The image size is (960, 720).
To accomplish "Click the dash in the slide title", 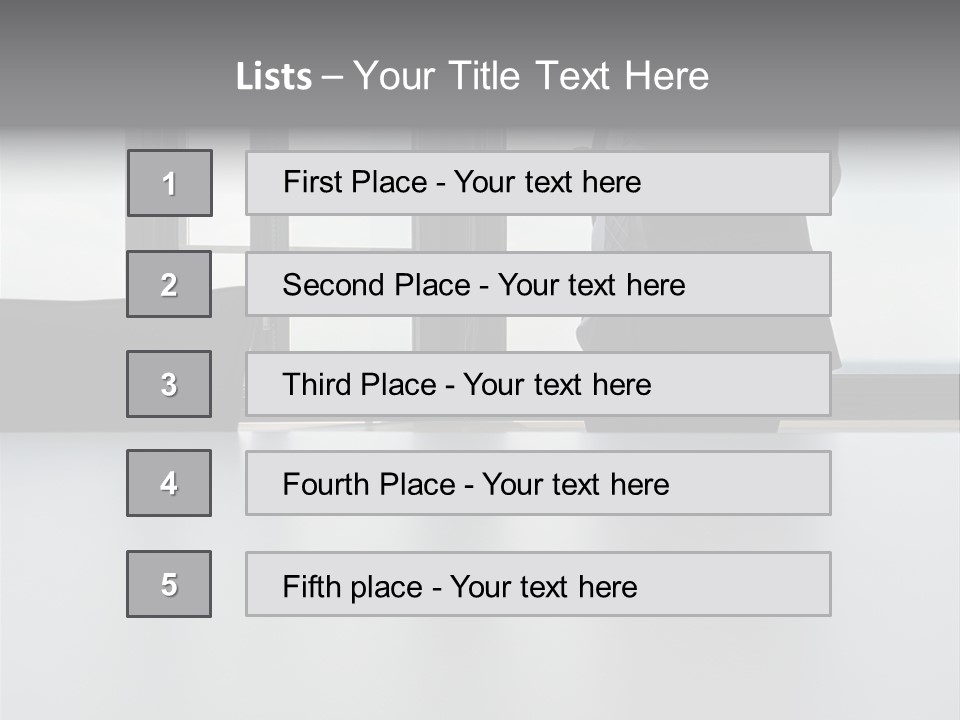I will (333, 77).
